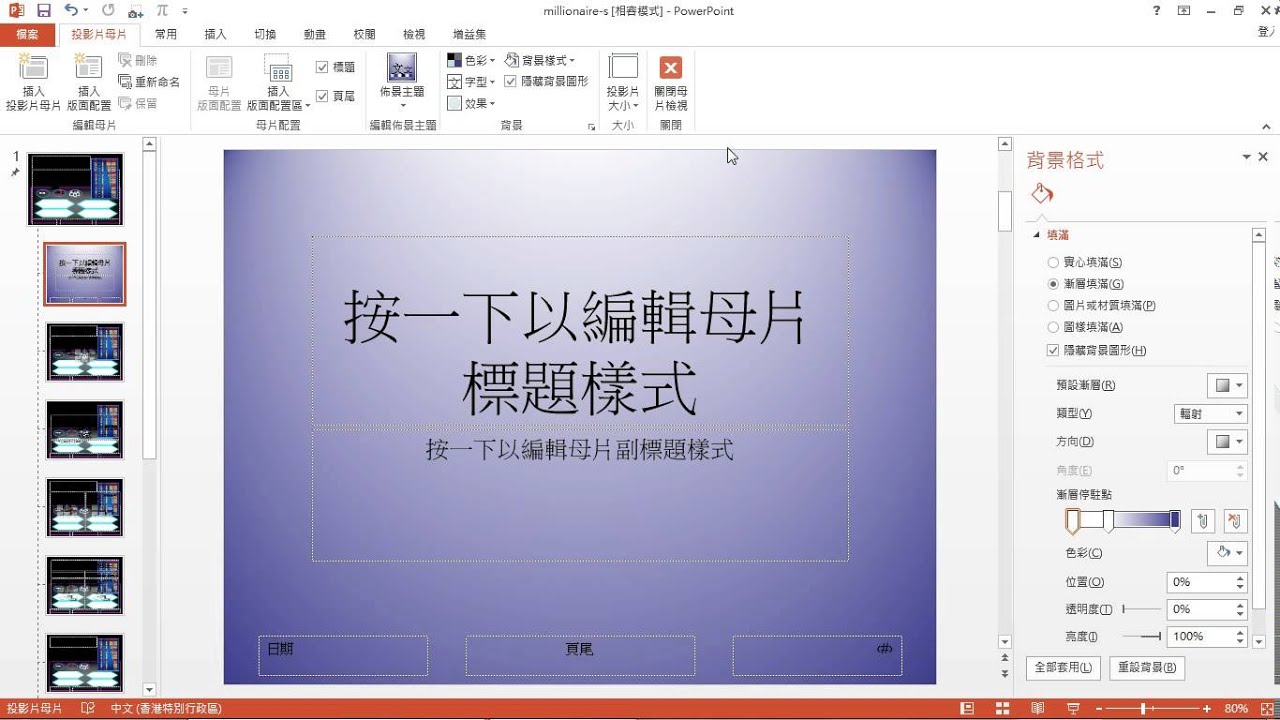The image size is (1280, 720).
Task: Click 重新命名 rename button
Action: click(x=149, y=82)
